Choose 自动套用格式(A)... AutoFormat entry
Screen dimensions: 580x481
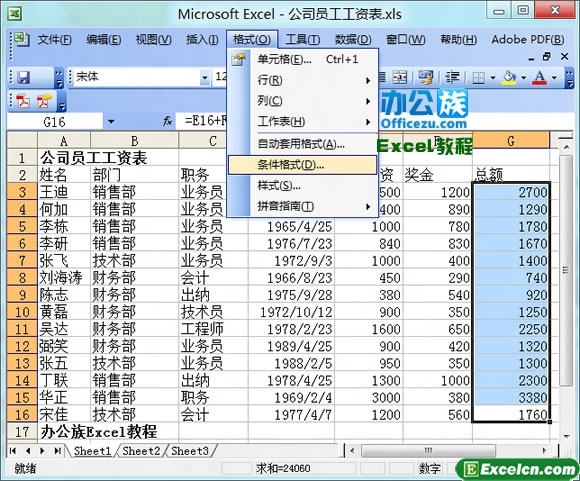point(303,144)
